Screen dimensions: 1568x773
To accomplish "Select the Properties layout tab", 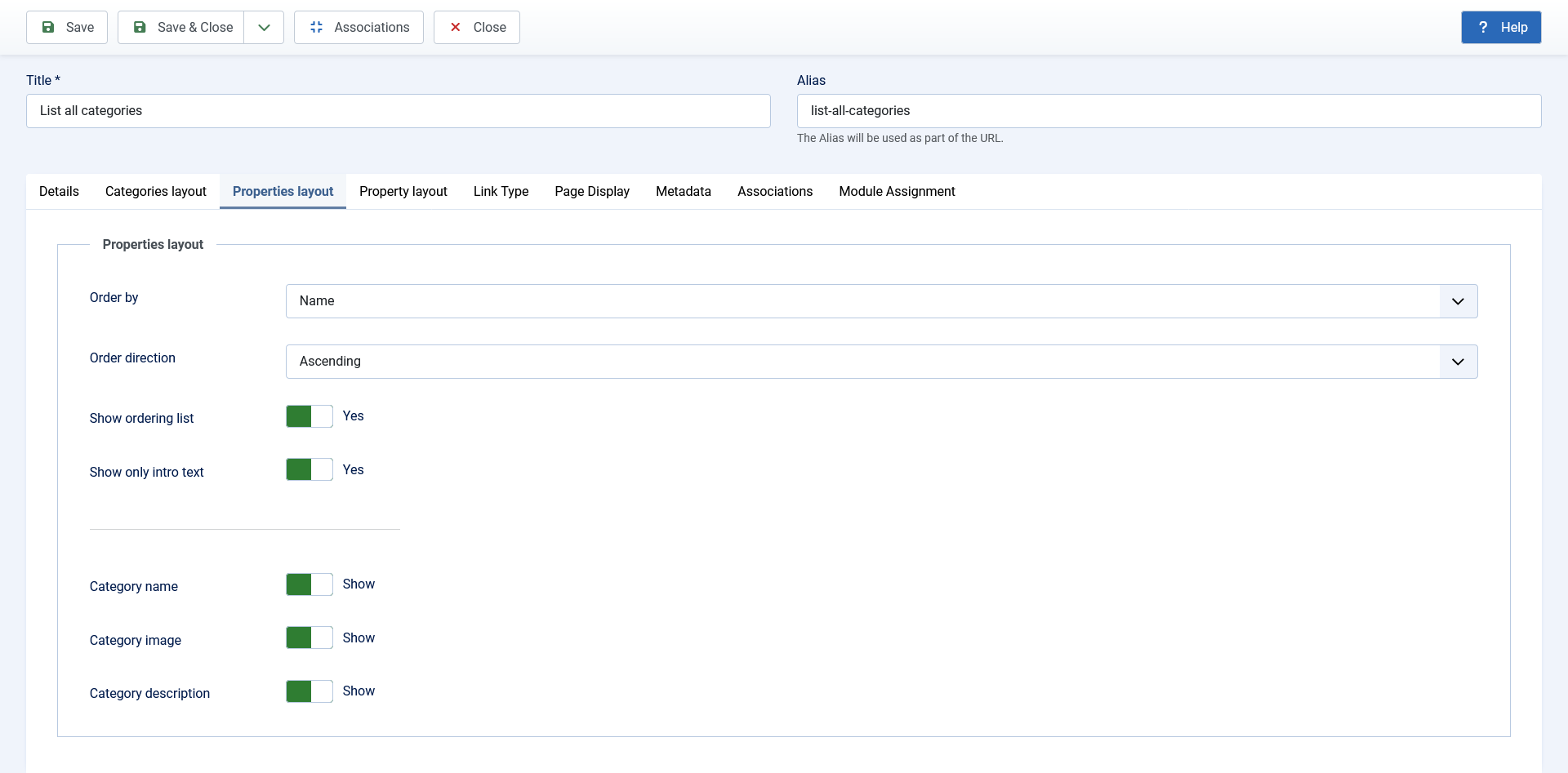I will [x=283, y=191].
